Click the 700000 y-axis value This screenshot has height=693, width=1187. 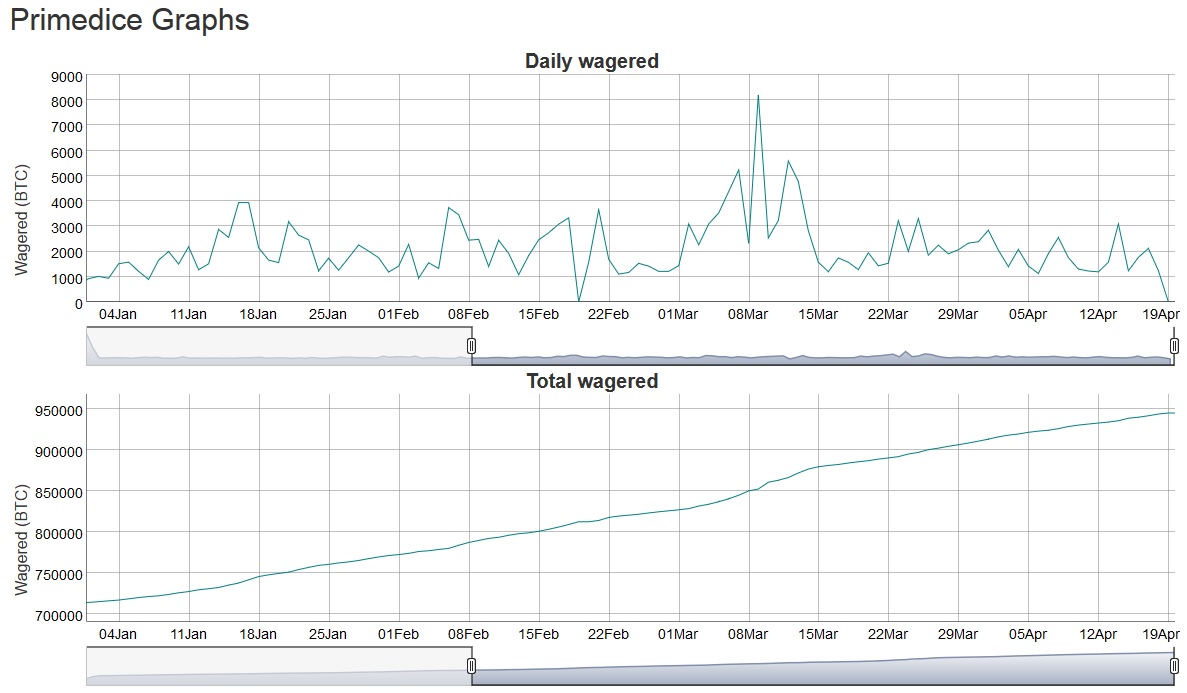59,616
